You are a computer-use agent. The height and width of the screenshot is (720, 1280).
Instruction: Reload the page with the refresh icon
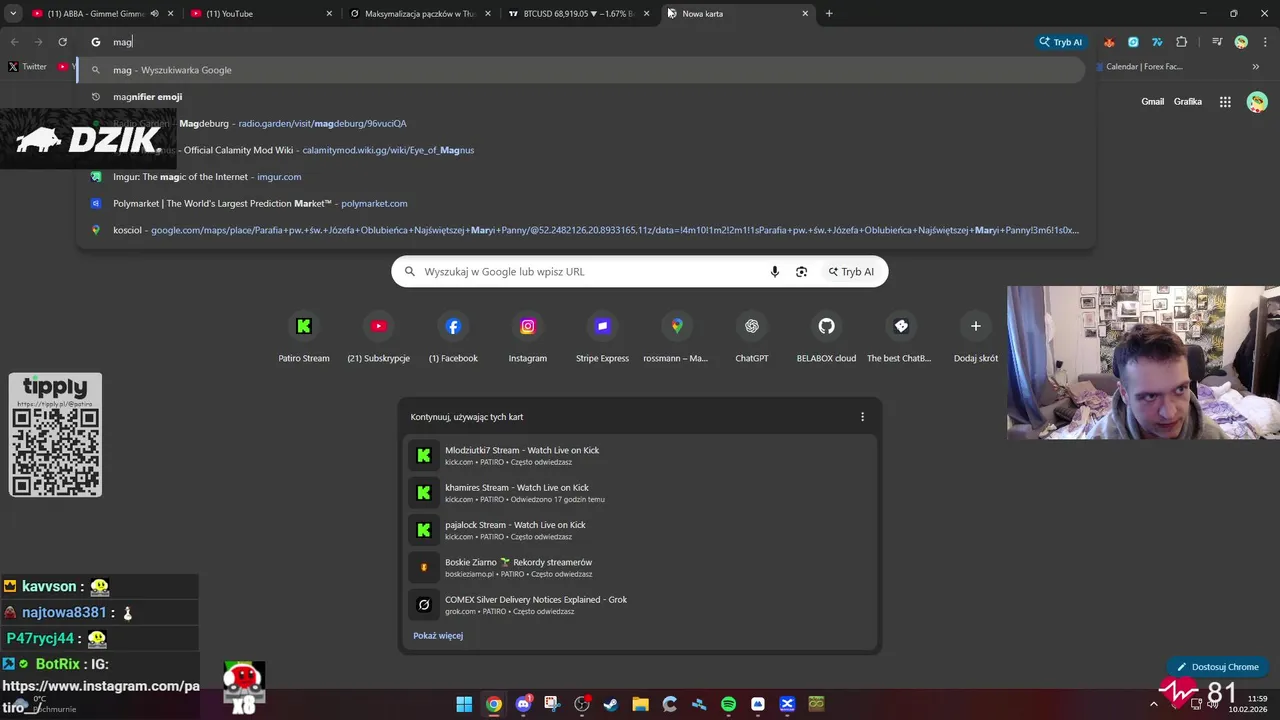(62, 42)
